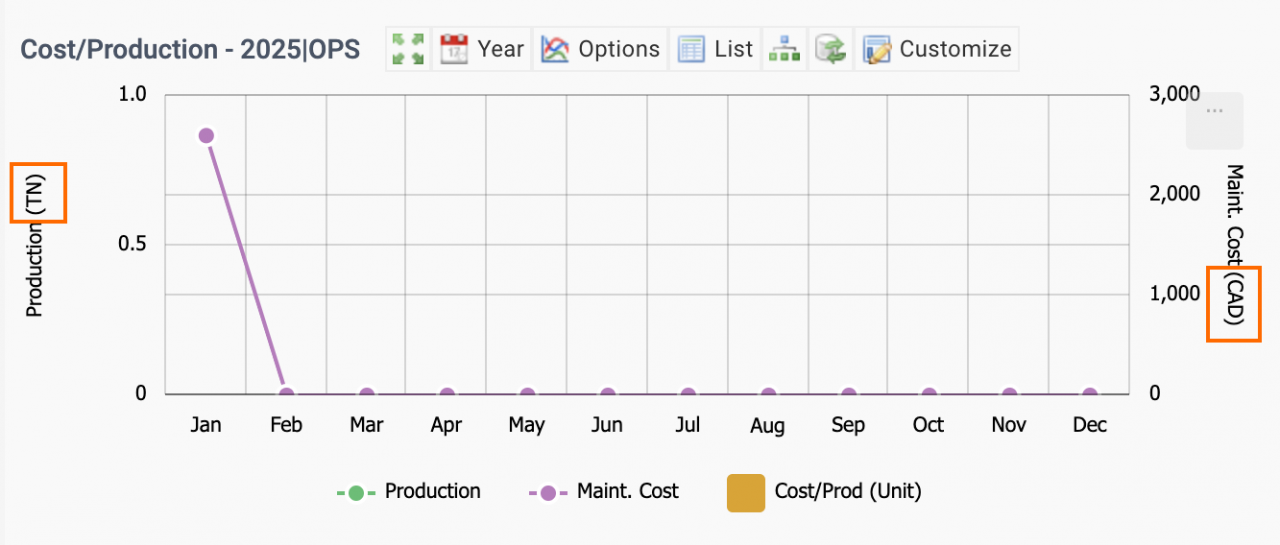Click the gold Cost/Prod legend swatch
Screen dimensions: 1280x545
click(x=745, y=492)
